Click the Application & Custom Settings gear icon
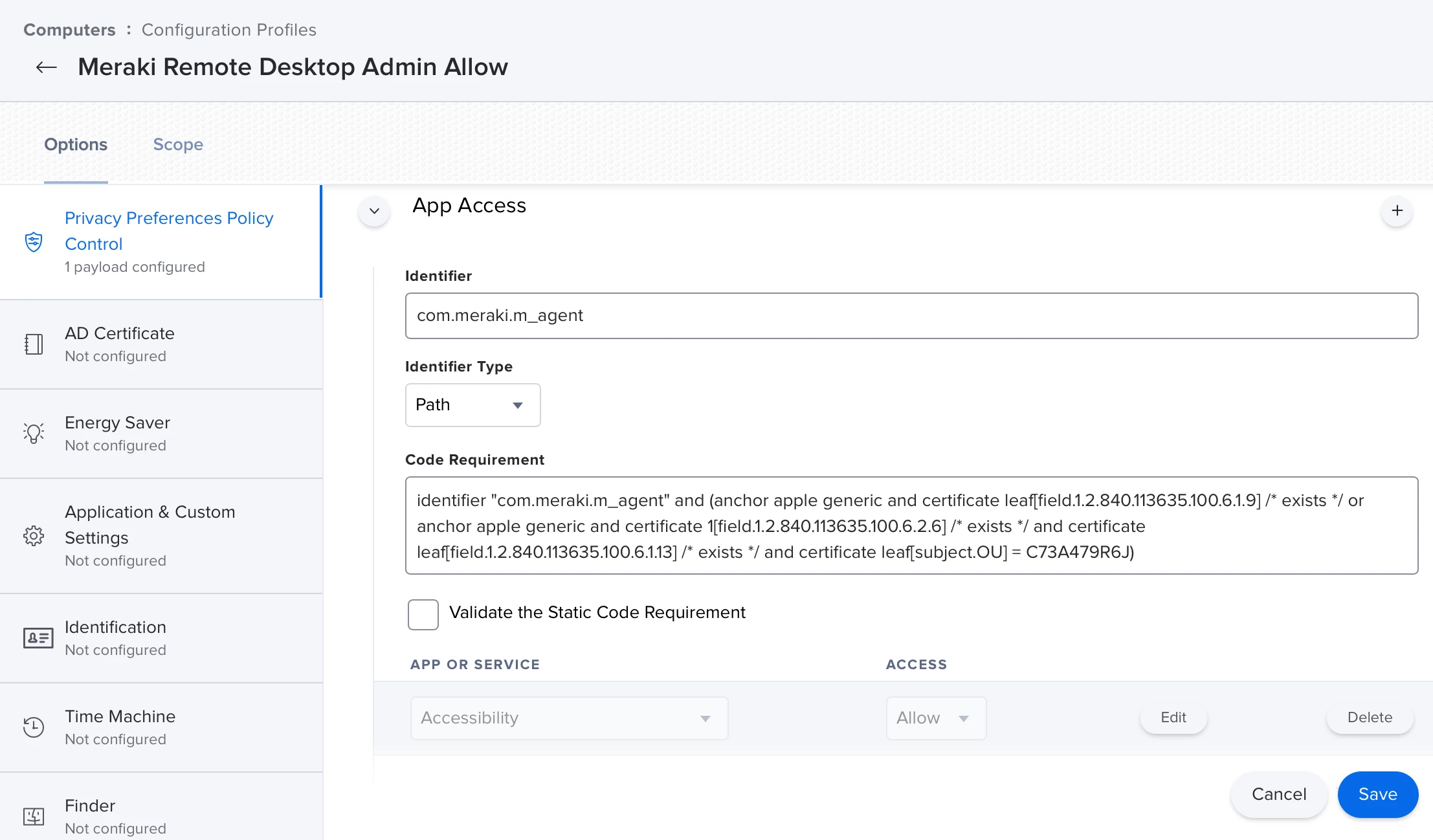 tap(34, 536)
